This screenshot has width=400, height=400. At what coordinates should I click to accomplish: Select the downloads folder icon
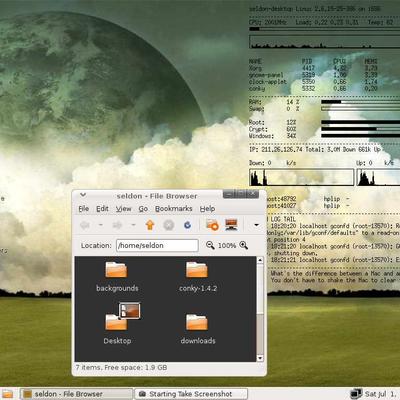point(197,322)
